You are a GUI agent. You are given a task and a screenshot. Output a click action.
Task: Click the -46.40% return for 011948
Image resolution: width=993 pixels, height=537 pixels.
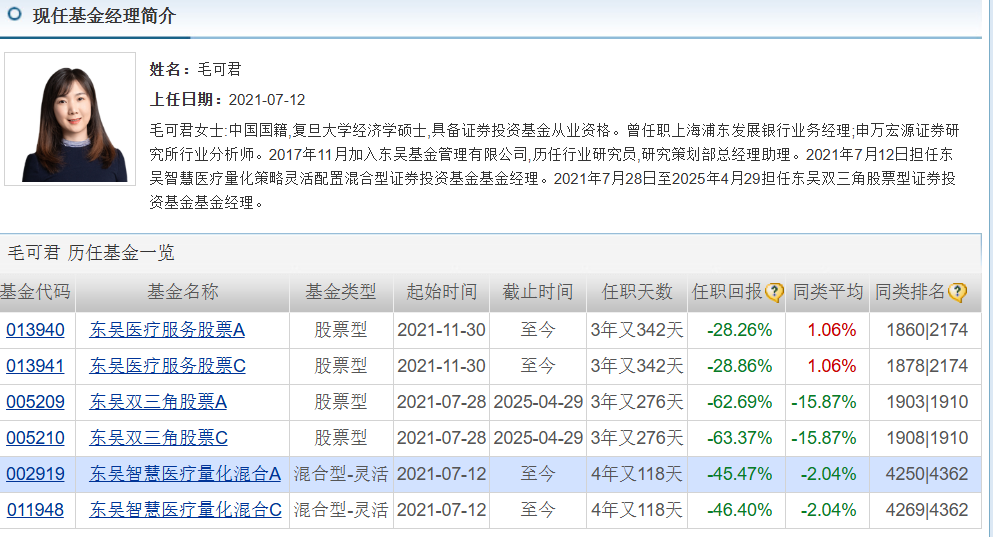pos(740,510)
